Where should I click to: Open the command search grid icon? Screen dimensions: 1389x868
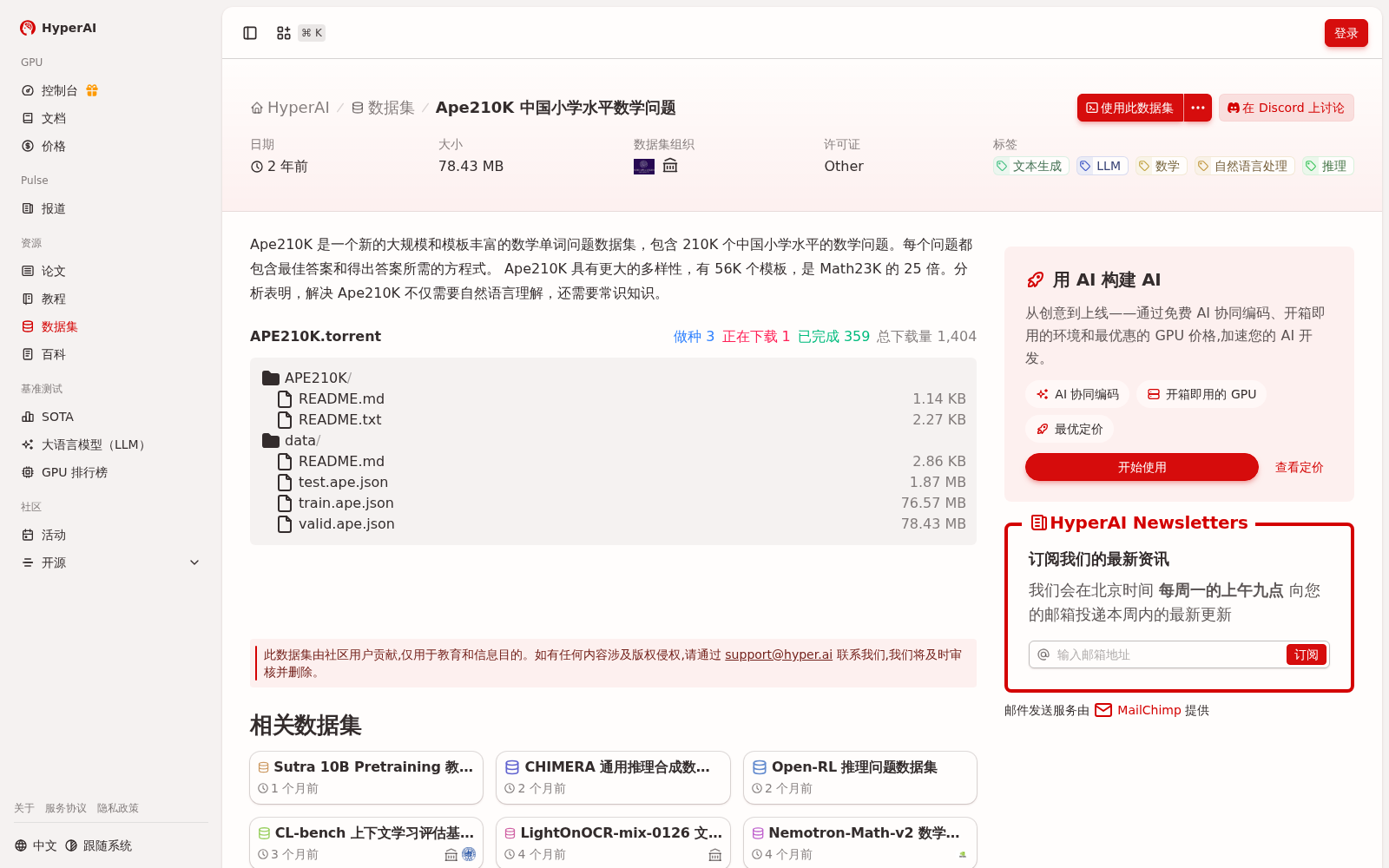click(x=284, y=33)
